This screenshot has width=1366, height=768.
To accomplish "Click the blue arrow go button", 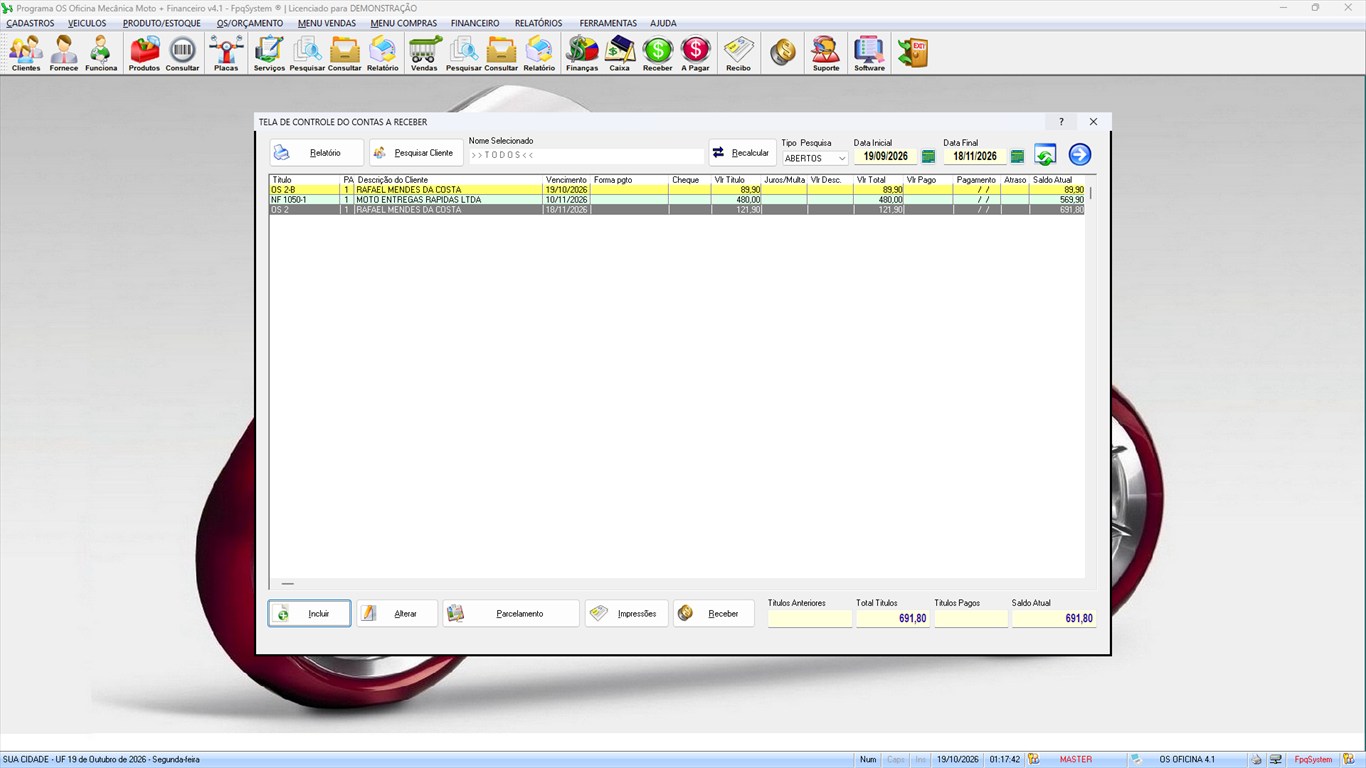I will point(1080,154).
